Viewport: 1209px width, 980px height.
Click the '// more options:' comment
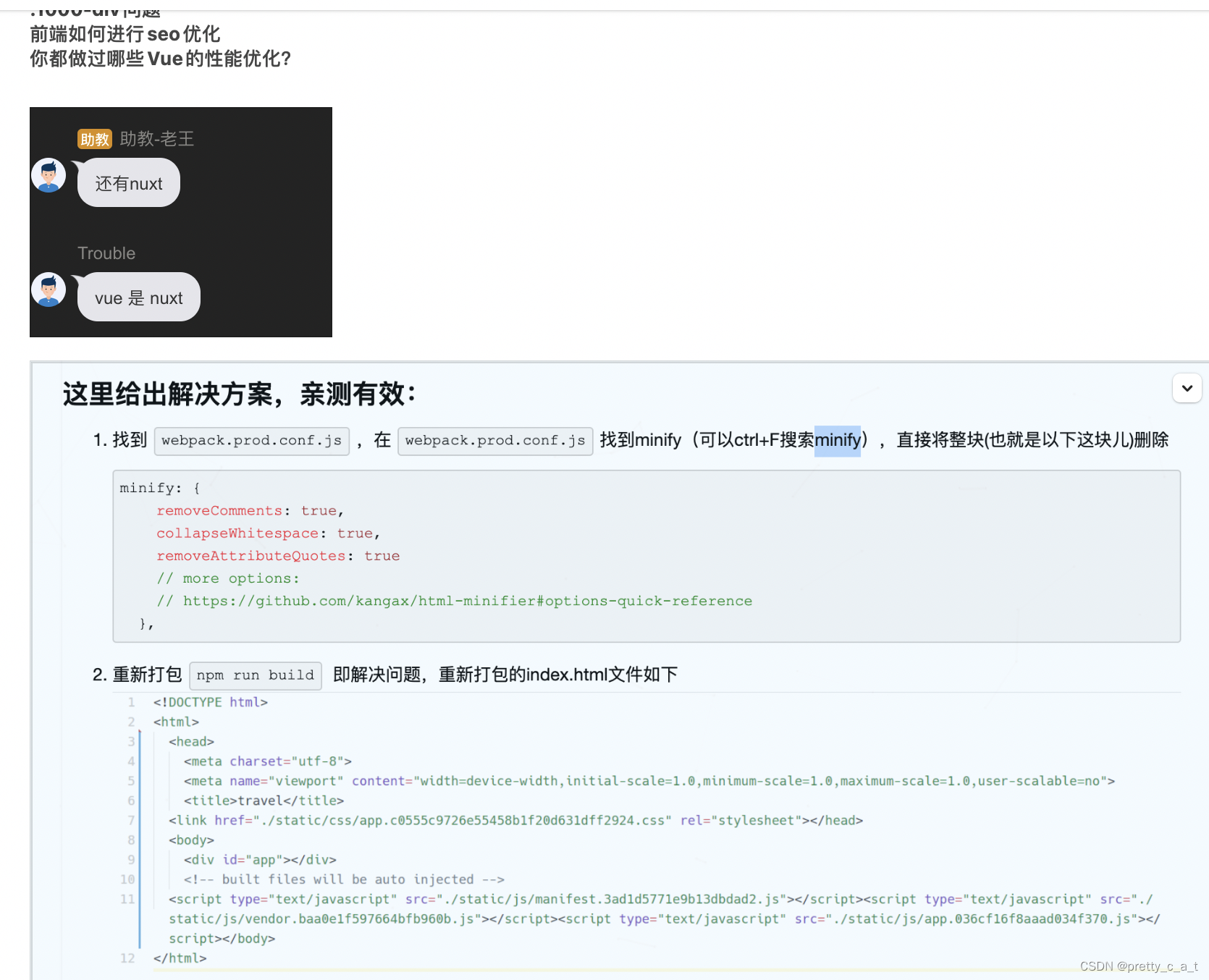coord(228,578)
